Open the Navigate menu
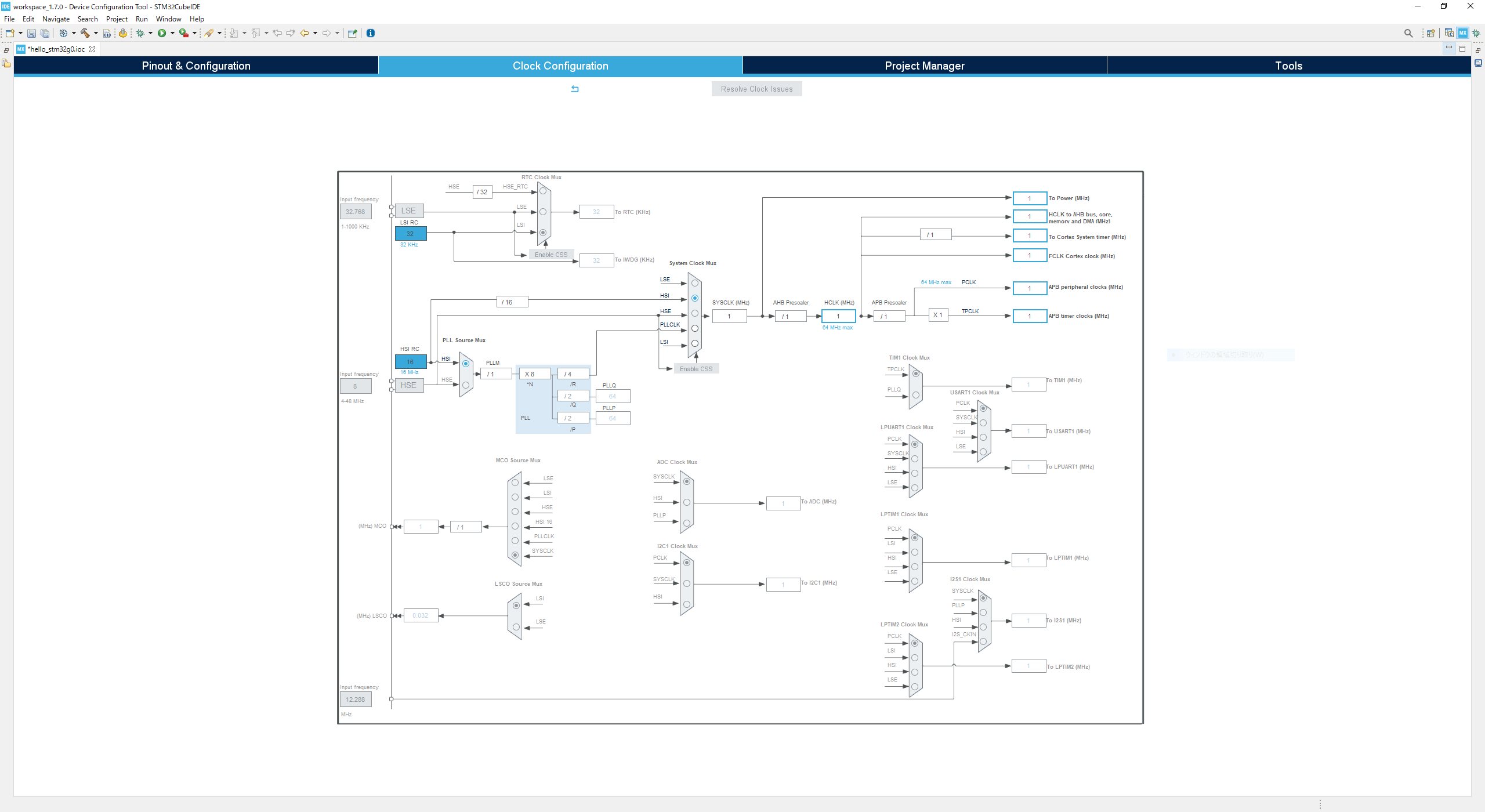Image resolution: width=1485 pixels, height=812 pixels. click(56, 19)
